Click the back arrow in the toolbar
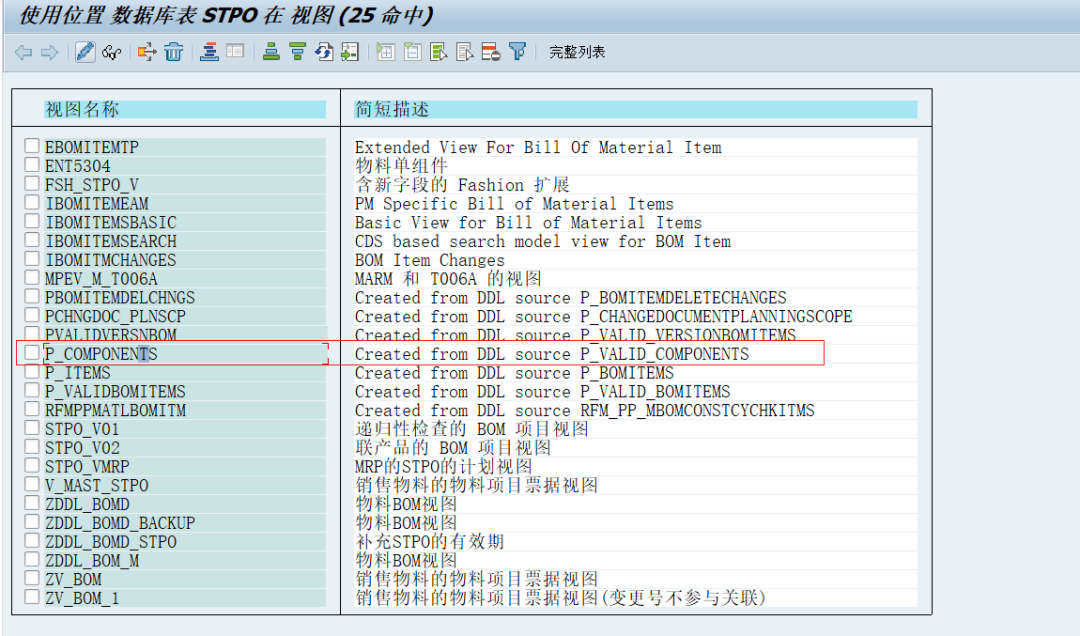The height and width of the screenshot is (636, 1080). point(23,52)
